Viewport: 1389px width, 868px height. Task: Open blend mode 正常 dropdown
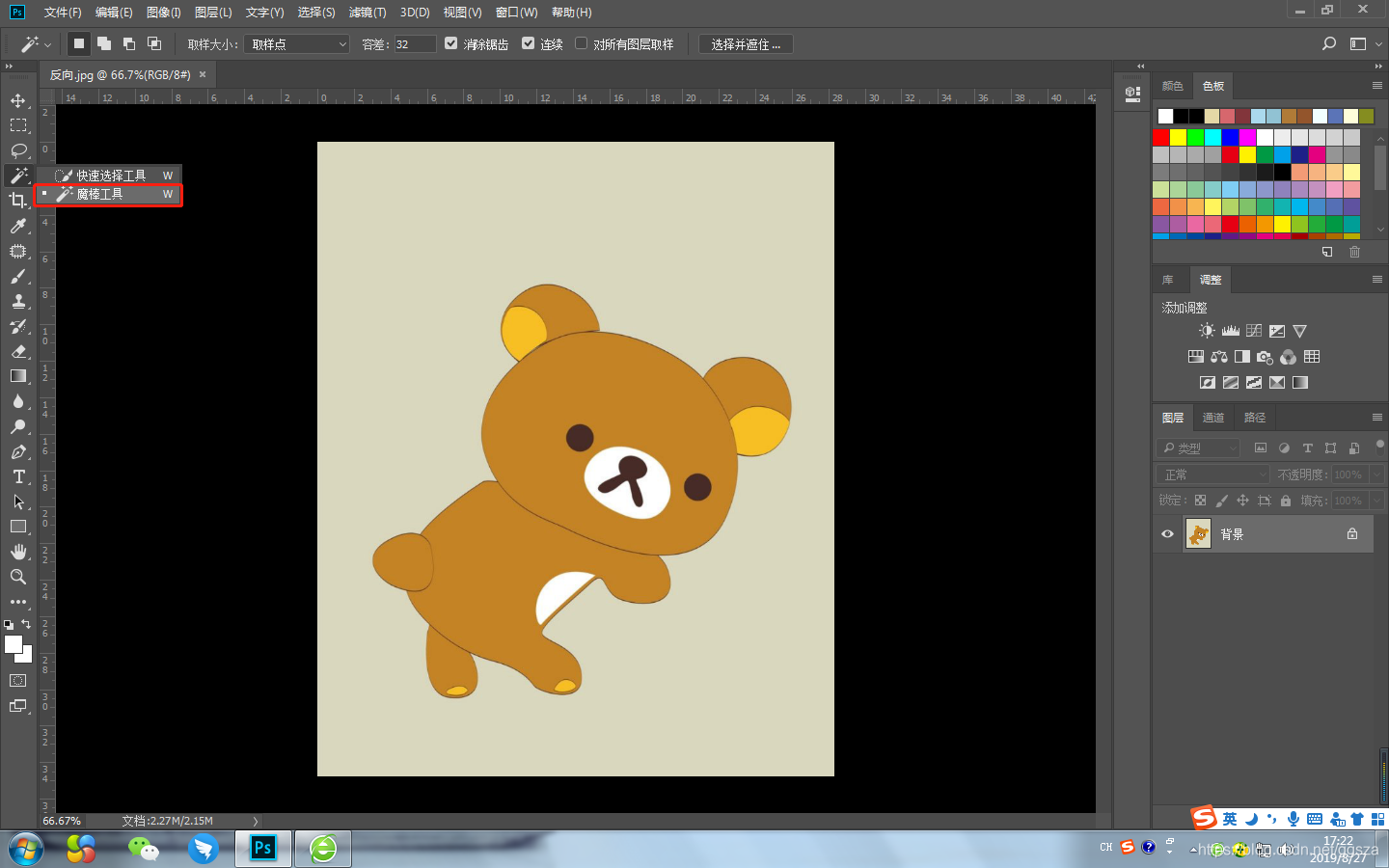pyautogui.click(x=1212, y=475)
